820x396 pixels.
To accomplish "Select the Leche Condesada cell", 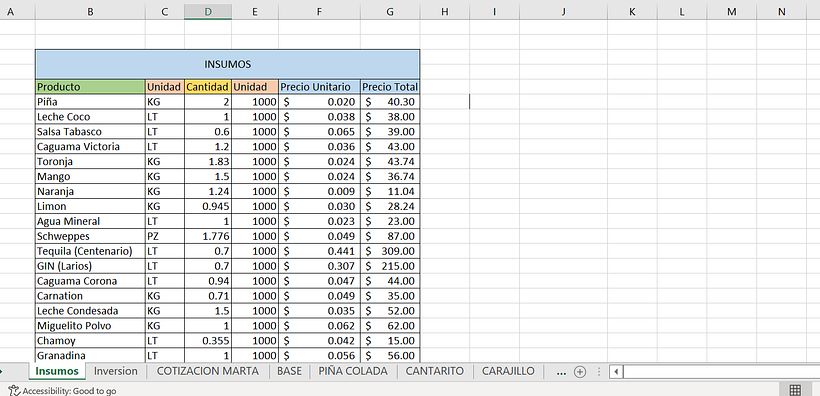I will (90, 311).
